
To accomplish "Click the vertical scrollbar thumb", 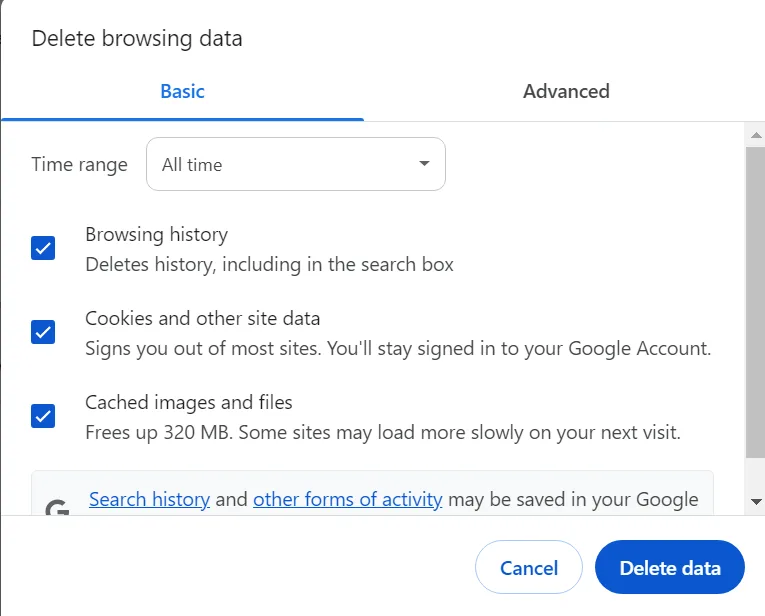I will point(755,302).
